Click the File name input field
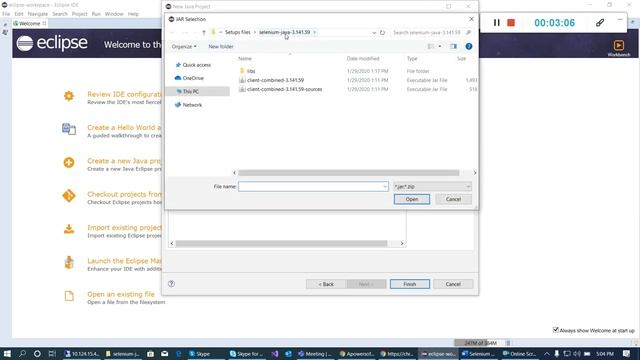The width and height of the screenshot is (640, 360). pyautogui.click(x=313, y=187)
